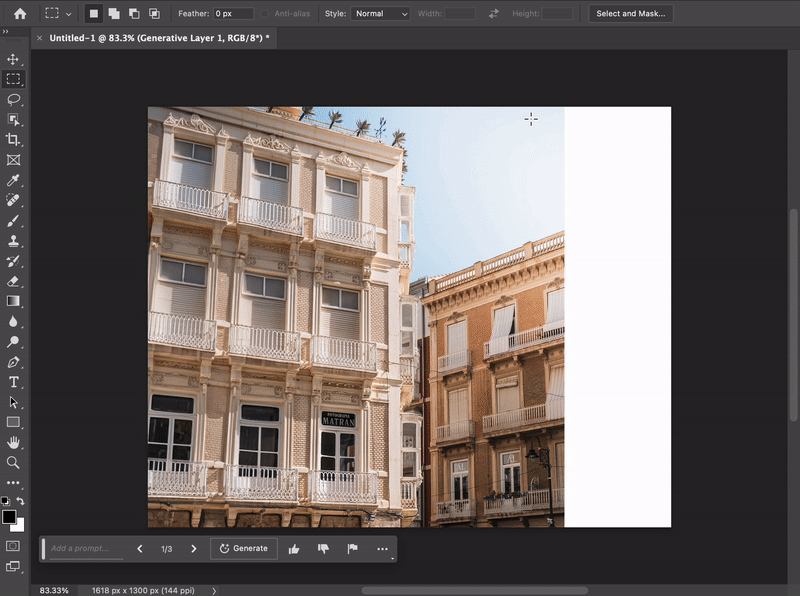Toggle Quick Mask mode
The image size is (800, 596).
coord(13,546)
